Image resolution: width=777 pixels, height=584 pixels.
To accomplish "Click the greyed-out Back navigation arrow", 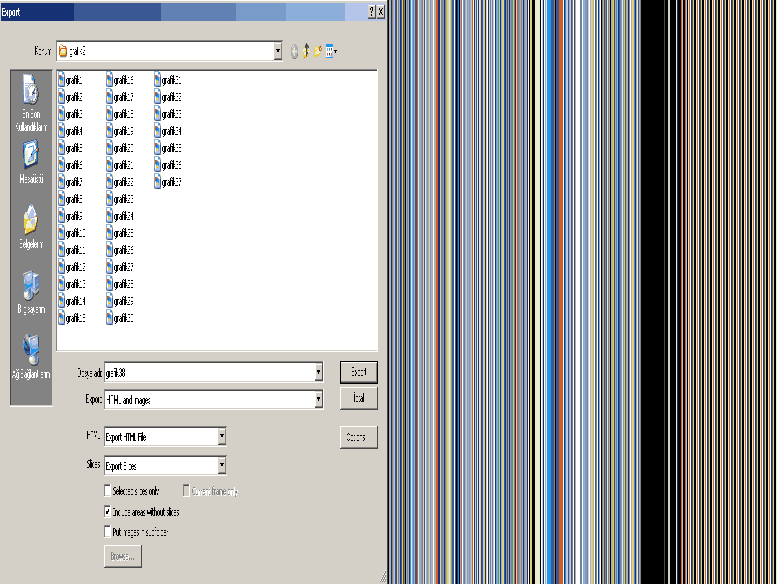I will click(294, 51).
